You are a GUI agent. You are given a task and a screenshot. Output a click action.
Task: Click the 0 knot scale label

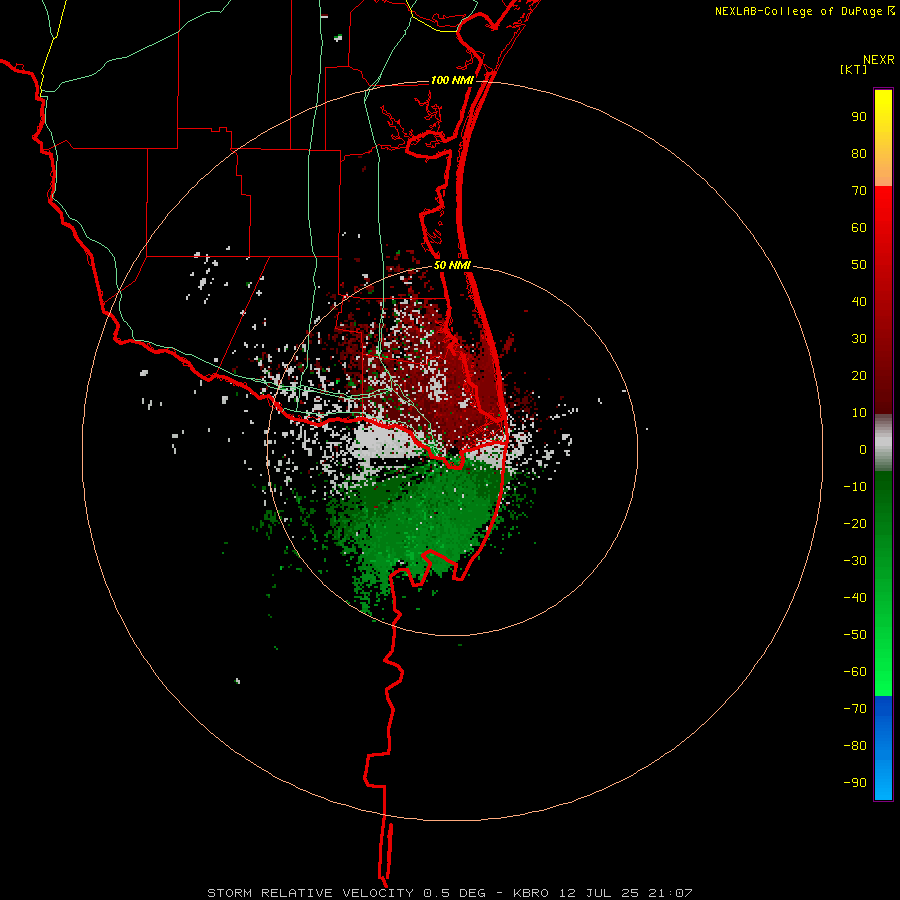pos(863,449)
